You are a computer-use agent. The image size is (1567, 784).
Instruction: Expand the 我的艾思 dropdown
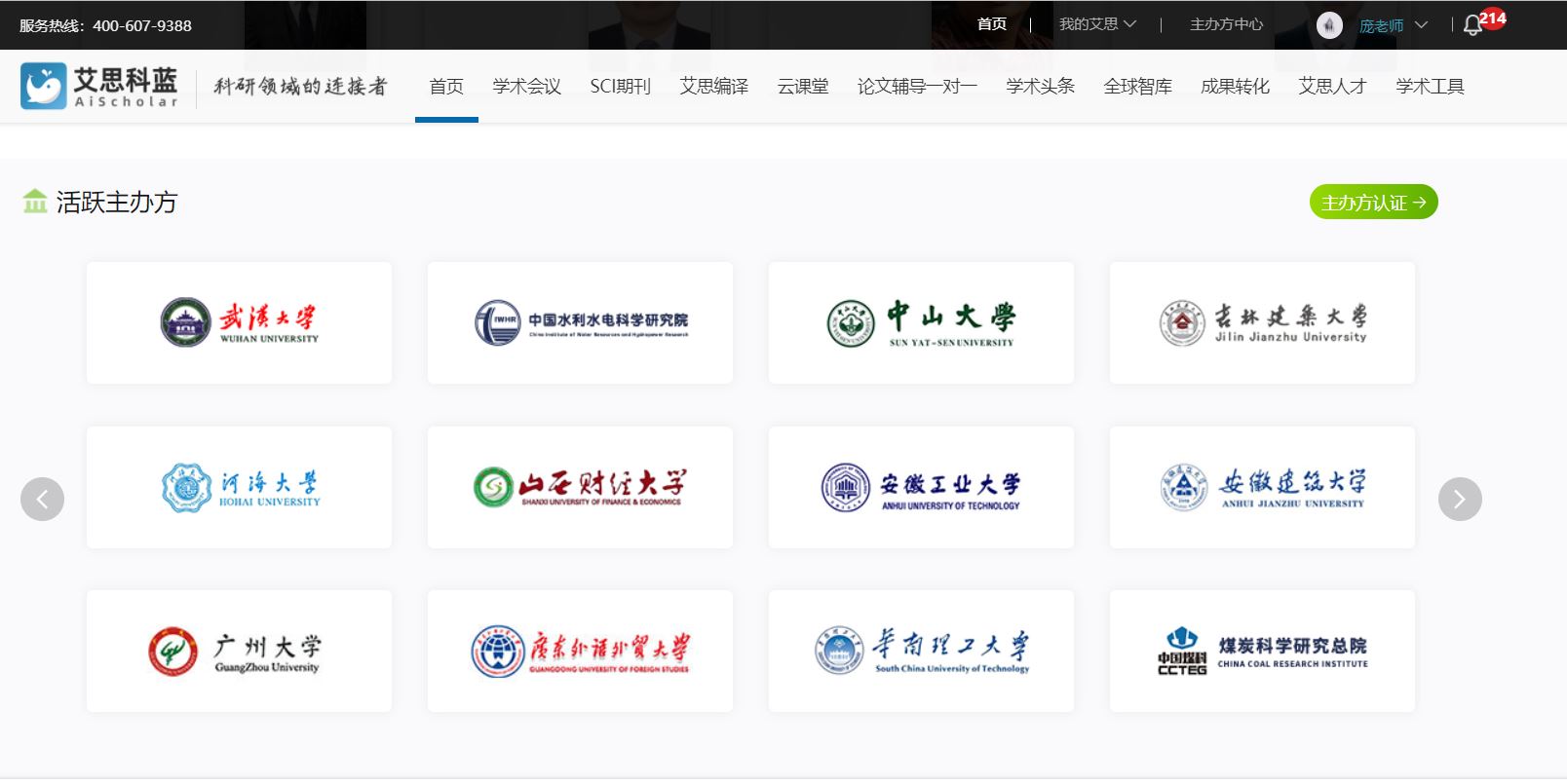(1097, 24)
